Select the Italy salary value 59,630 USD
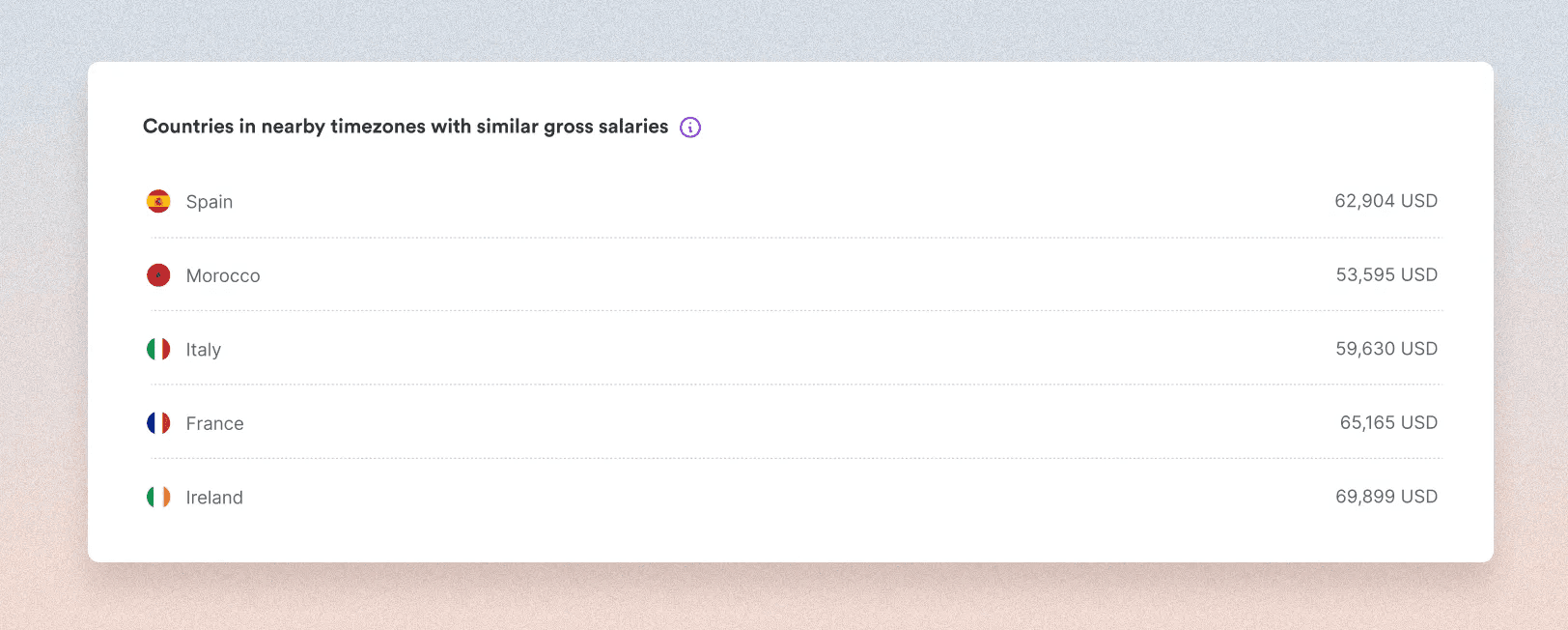Image resolution: width=1568 pixels, height=630 pixels. click(x=1386, y=349)
